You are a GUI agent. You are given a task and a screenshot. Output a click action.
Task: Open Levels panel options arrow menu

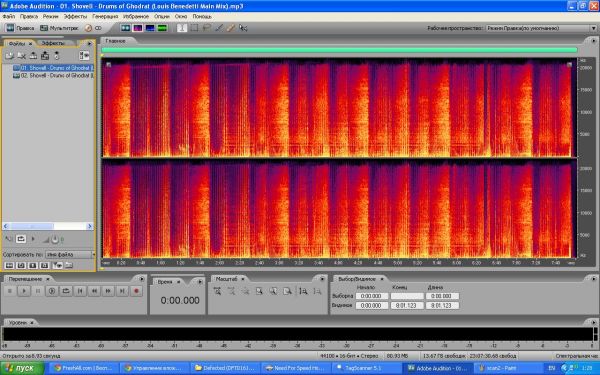coord(593,323)
